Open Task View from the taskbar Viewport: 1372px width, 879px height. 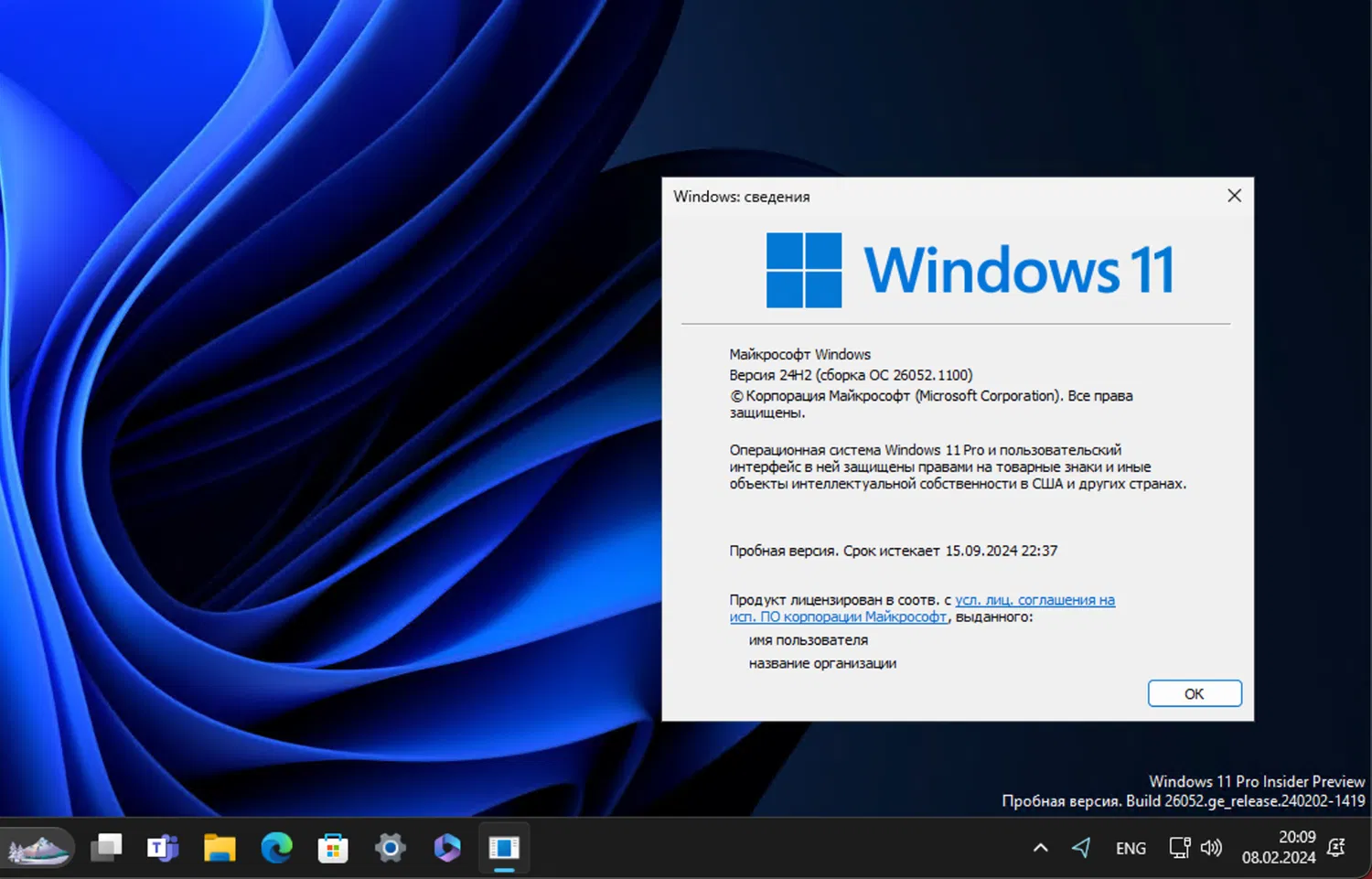click(x=106, y=848)
